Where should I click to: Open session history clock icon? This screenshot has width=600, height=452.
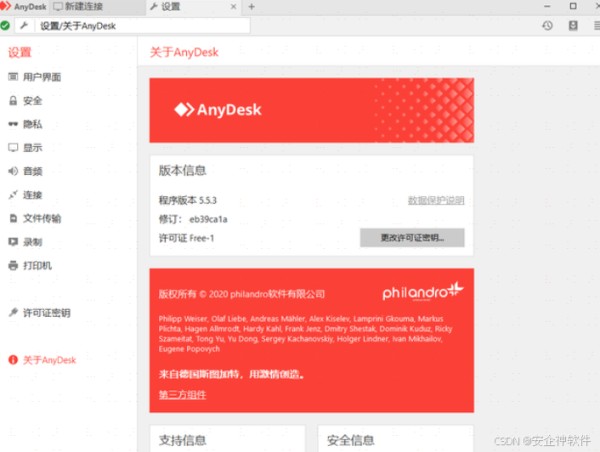click(x=547, y=26)
